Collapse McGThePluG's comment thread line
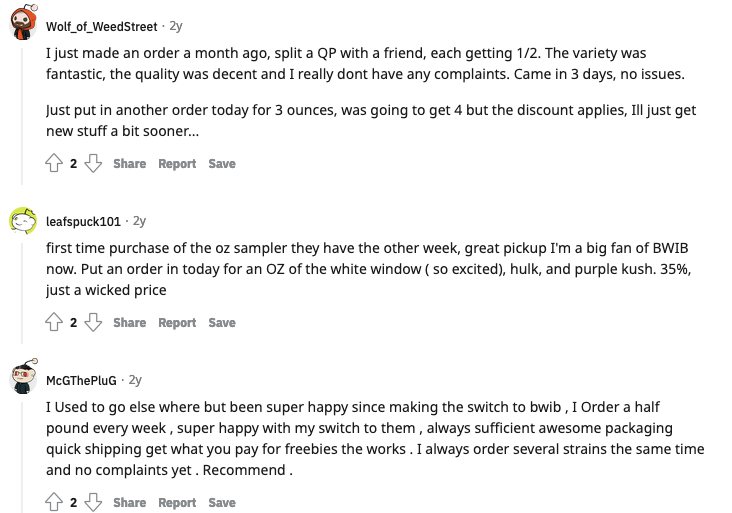The height and width of the screenshot is (513, 732). [22, 457]
